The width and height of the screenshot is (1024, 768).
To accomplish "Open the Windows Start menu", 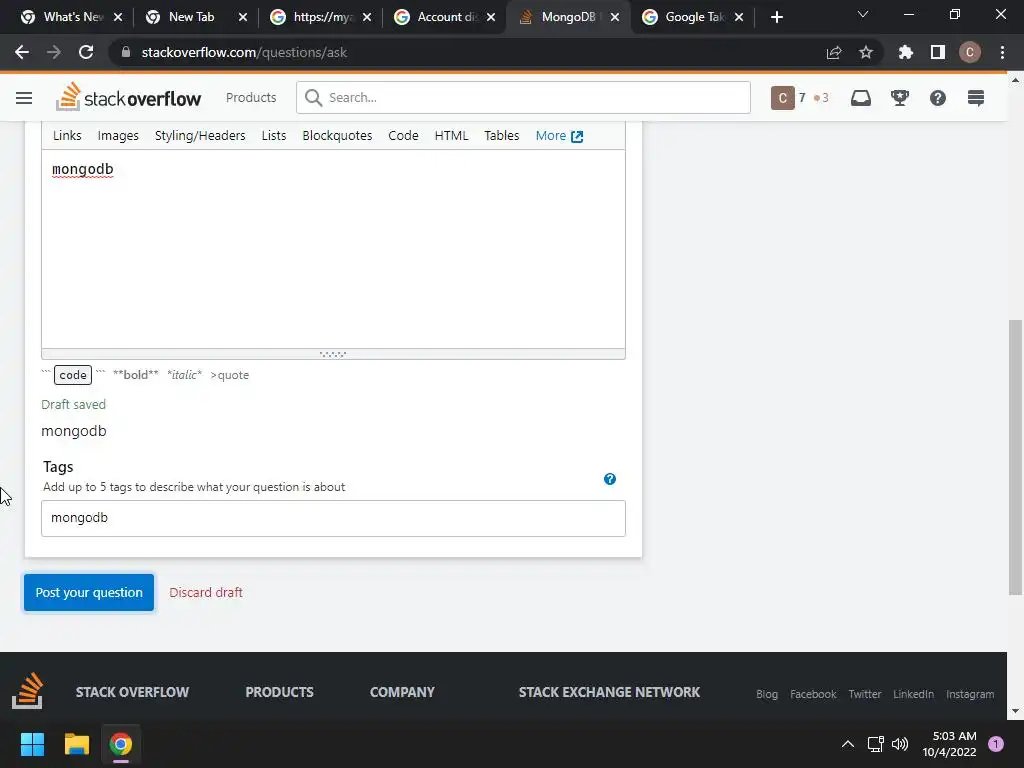I will pos(32,744).
